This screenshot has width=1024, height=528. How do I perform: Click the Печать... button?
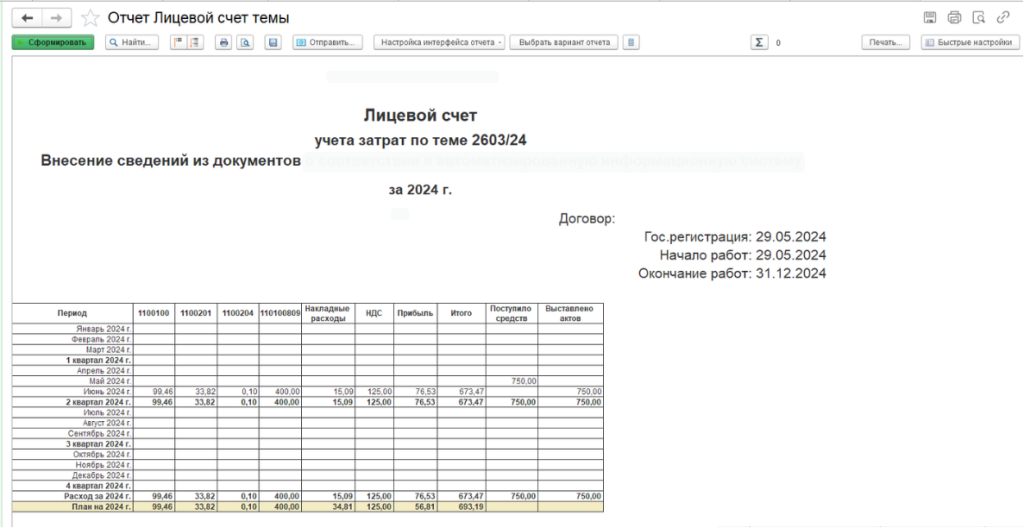click(886, 42)
